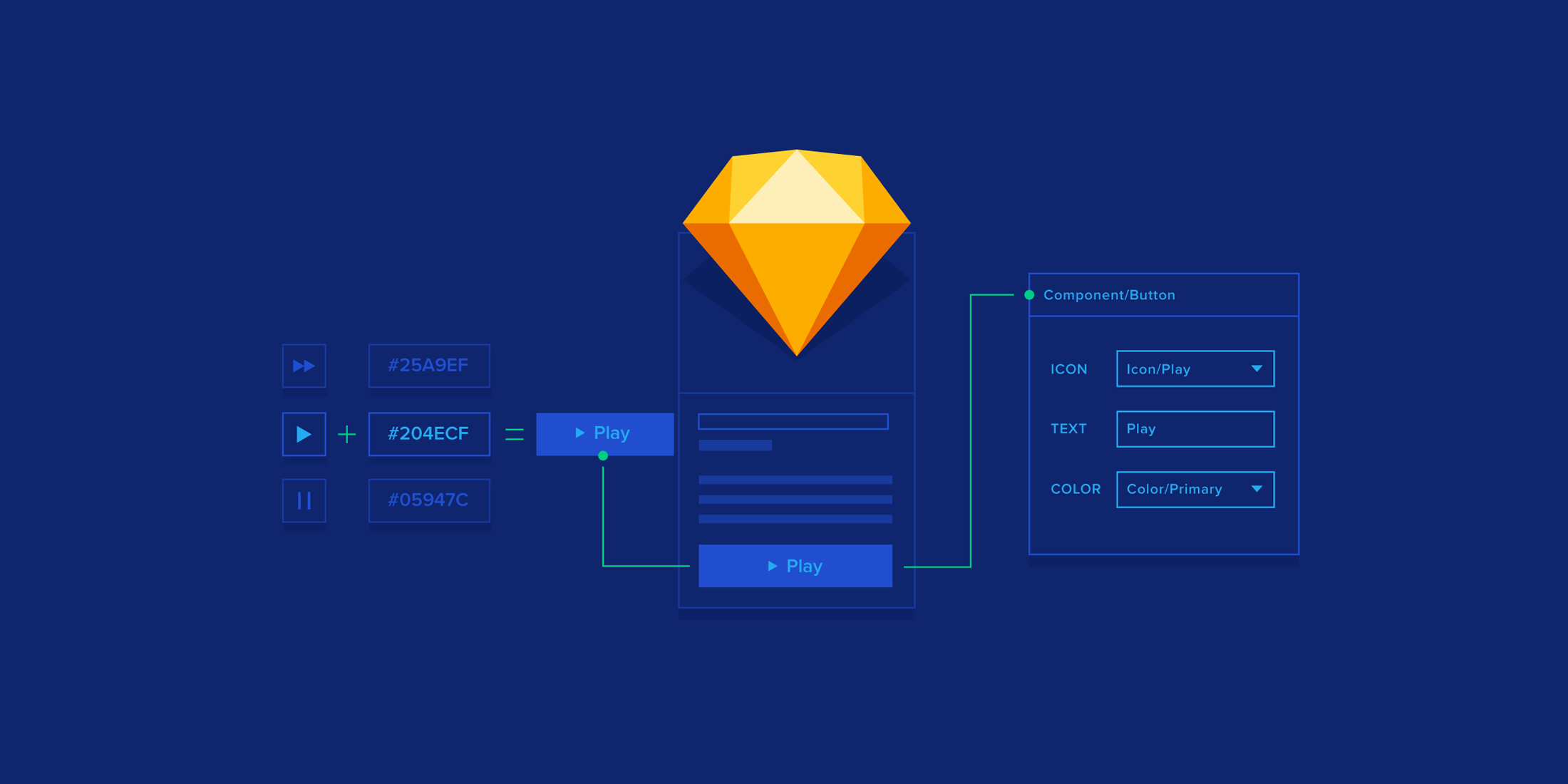Screen dimensions: 1568x784
Task: Click the COLOR label in the panel
Action: click(x=1075, y=489)
